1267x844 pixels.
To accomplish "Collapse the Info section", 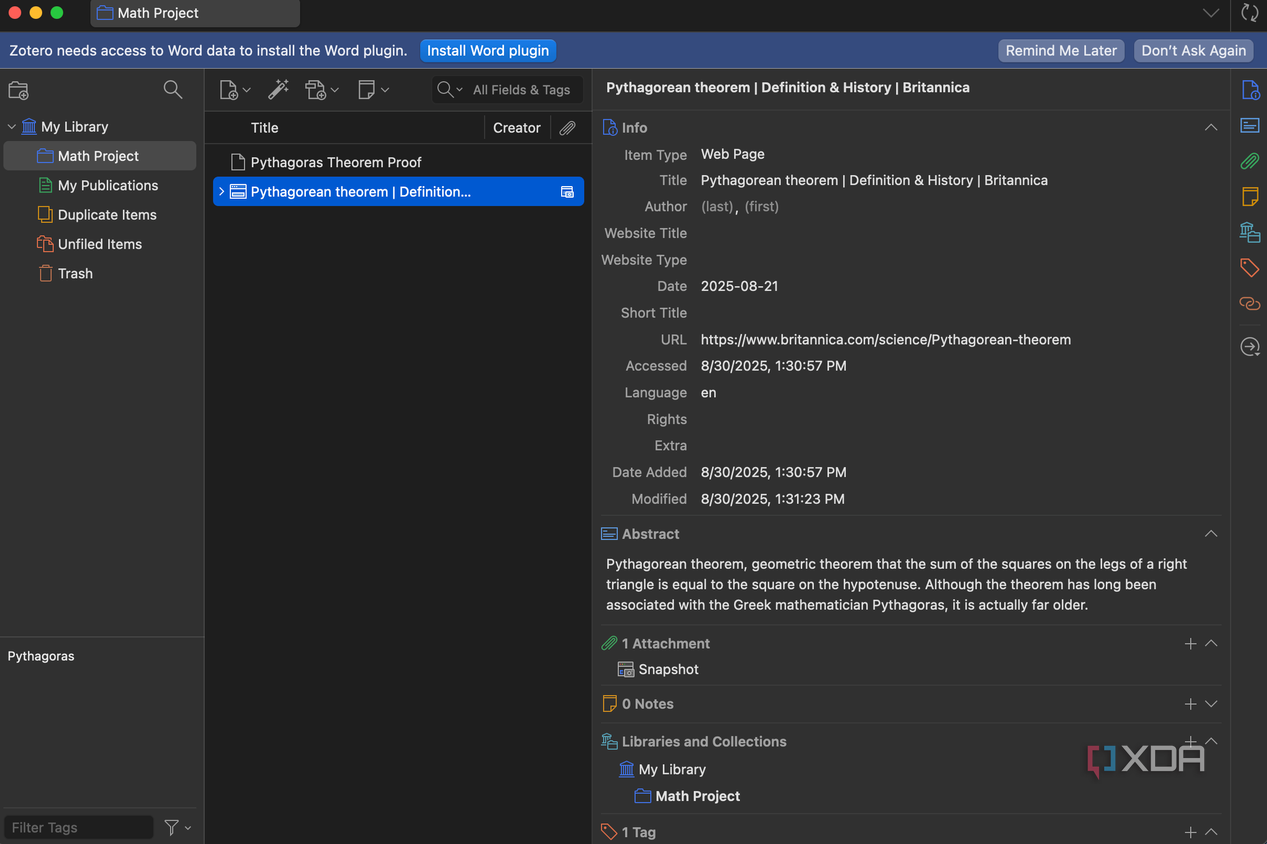I will (1211, 128).
